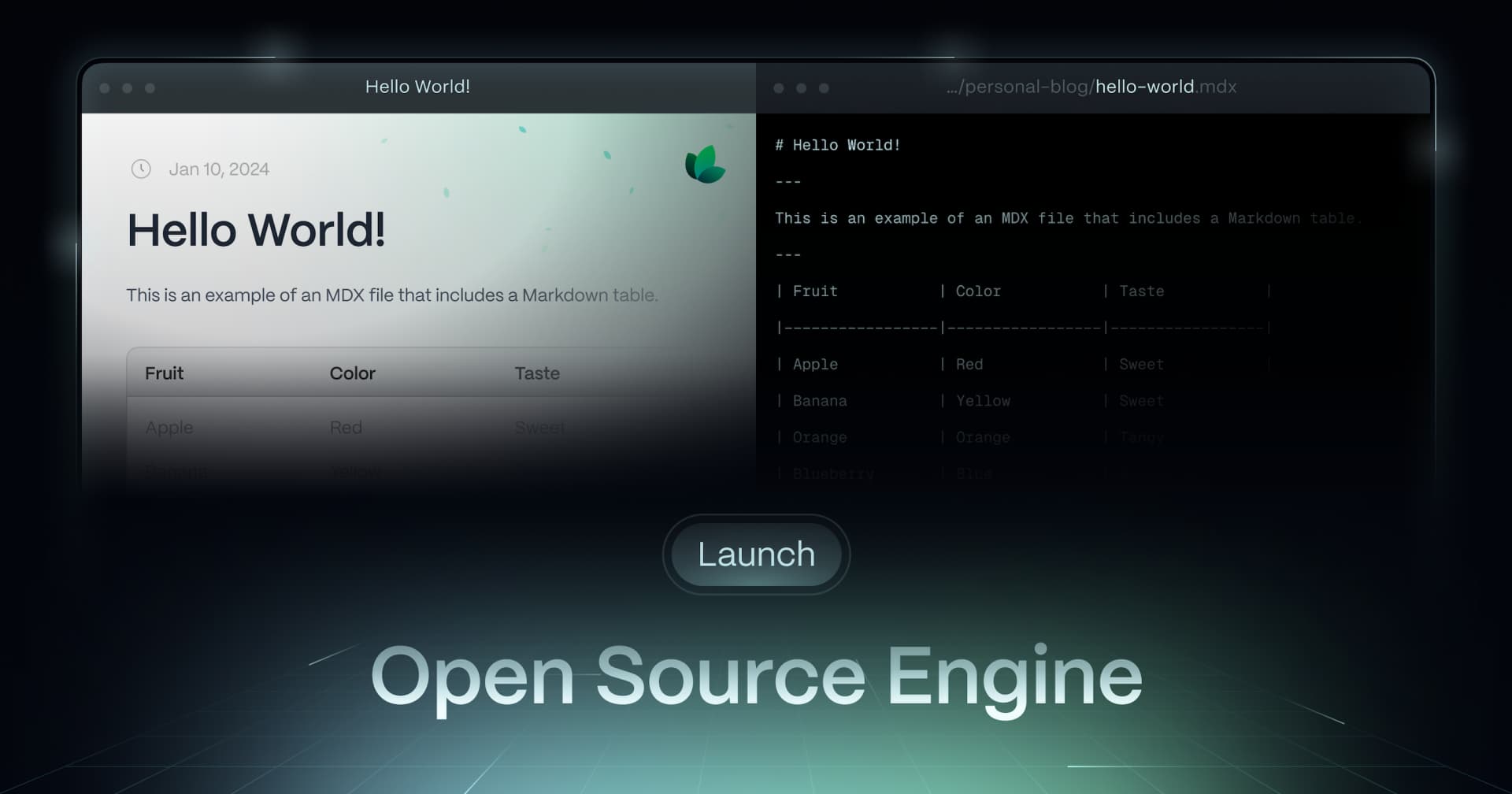Click the clock icon beside Jan 10, 2024
Image resolution: width=1512 pixels, height=794 pixels.
pos(141,169)
